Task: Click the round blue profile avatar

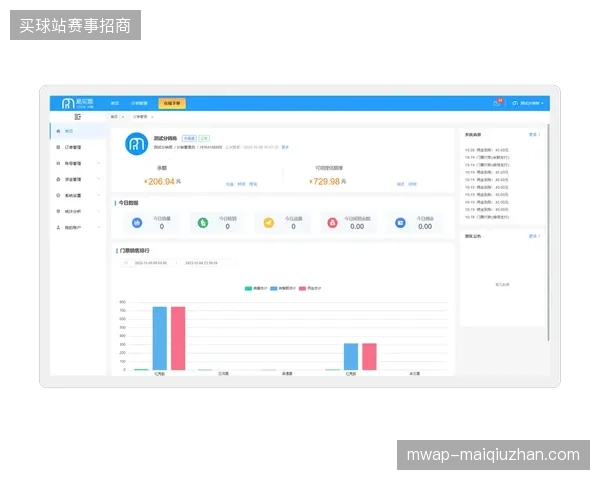Action: point(137,144)
